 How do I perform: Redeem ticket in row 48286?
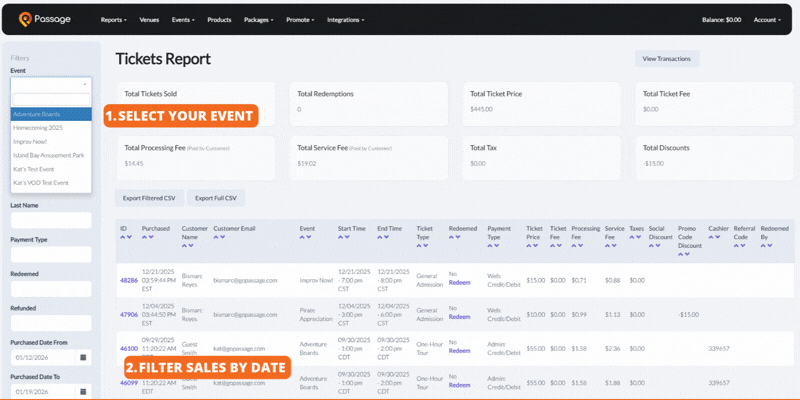point(459,283)
